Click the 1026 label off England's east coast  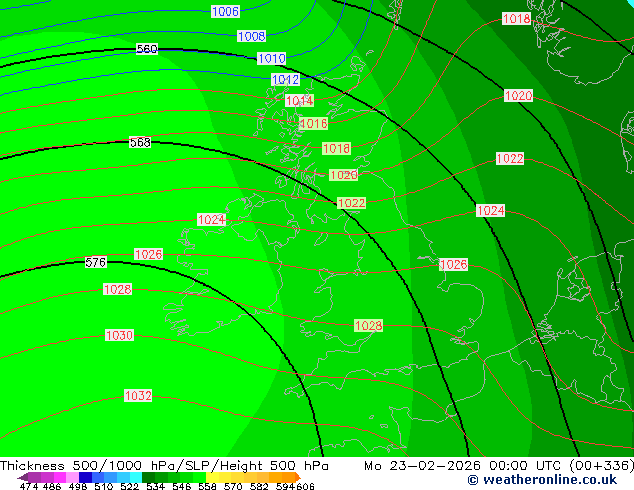[x=453, y=265]
